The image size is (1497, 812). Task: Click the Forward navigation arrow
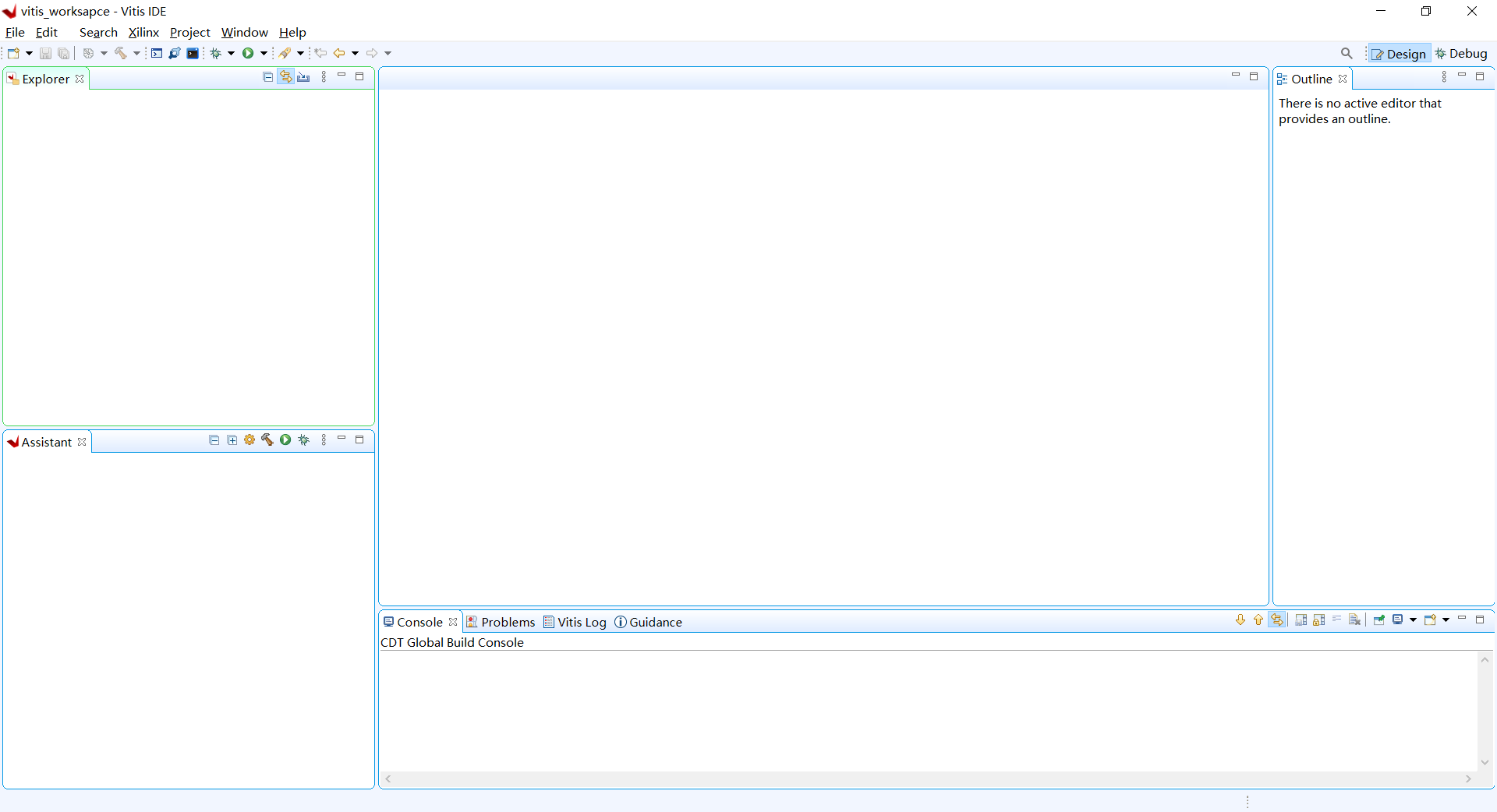coord(372,53)
